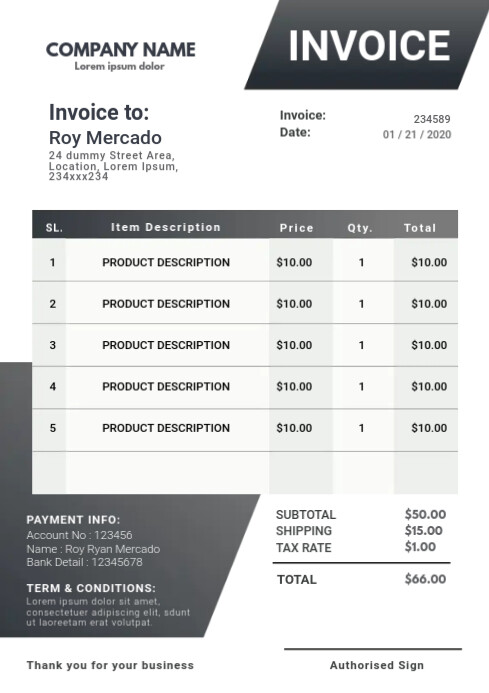Click the Item Description column header

click(x=166, y=227)
